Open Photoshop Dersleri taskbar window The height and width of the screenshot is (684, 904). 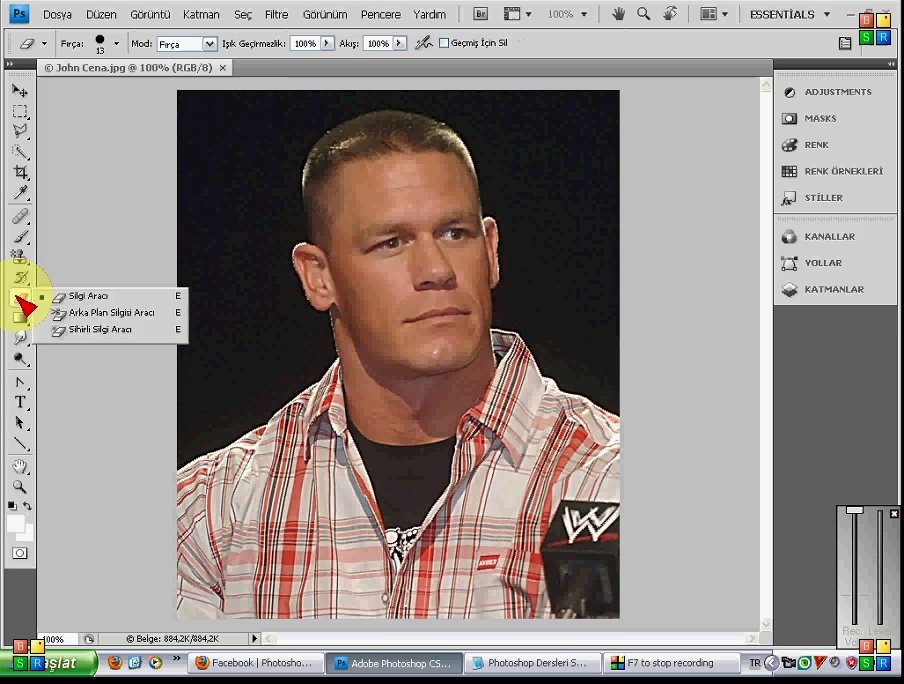[532, 663]
